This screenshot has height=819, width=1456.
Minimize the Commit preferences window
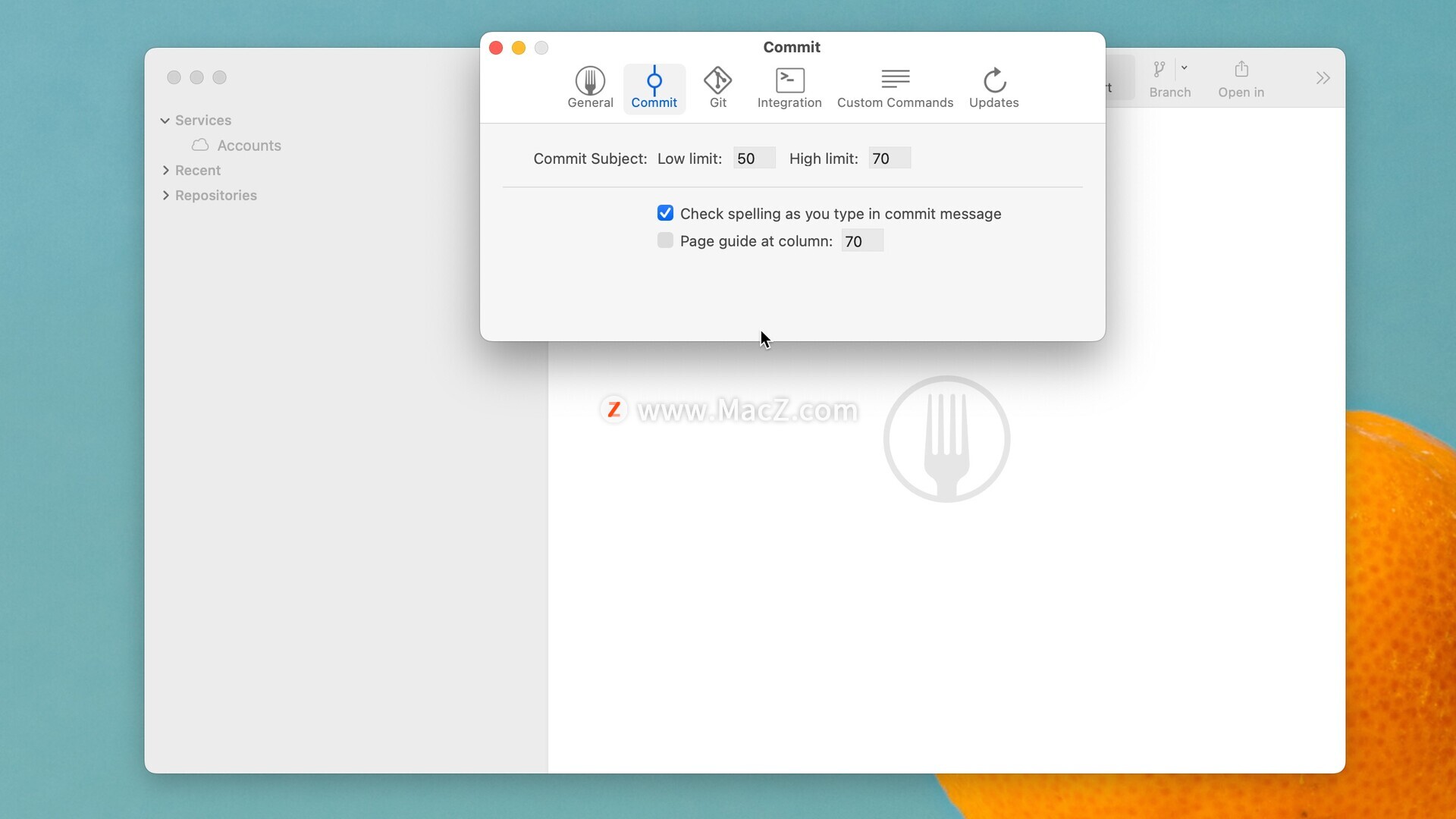tap(519, 48)
